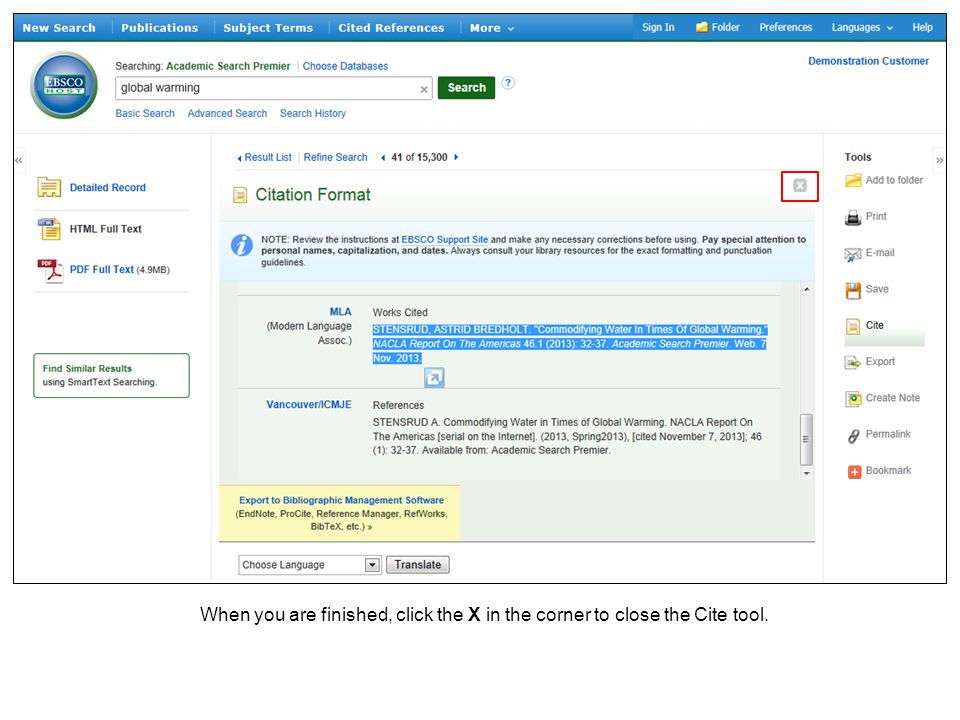
Task: Click the Bookmark plus icon
Action: tap(854, 471)
